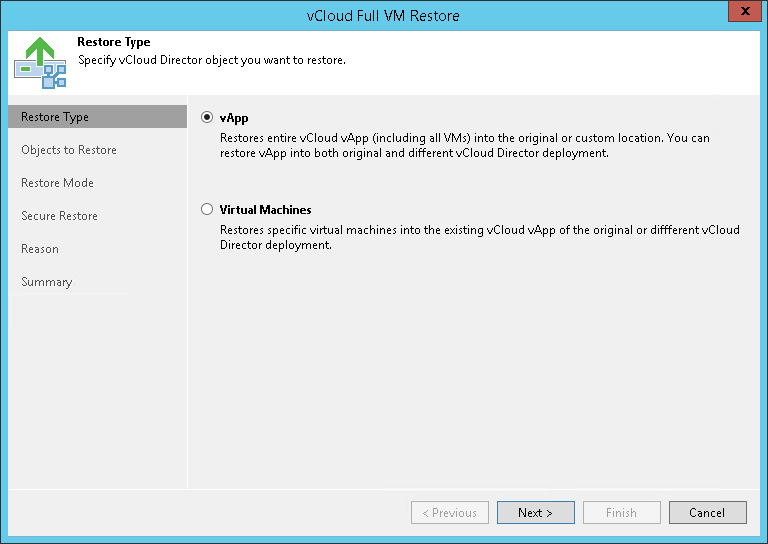
Task: Close the vCloud Full VM Restore window
Action: click(x=741, y=14)
